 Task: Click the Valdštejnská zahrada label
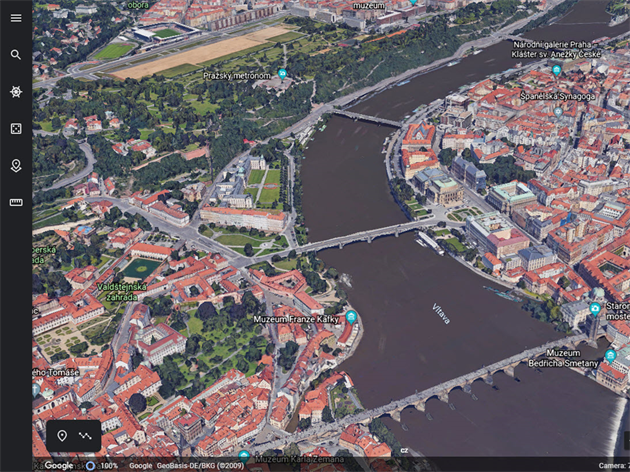(x=122, y=292)
